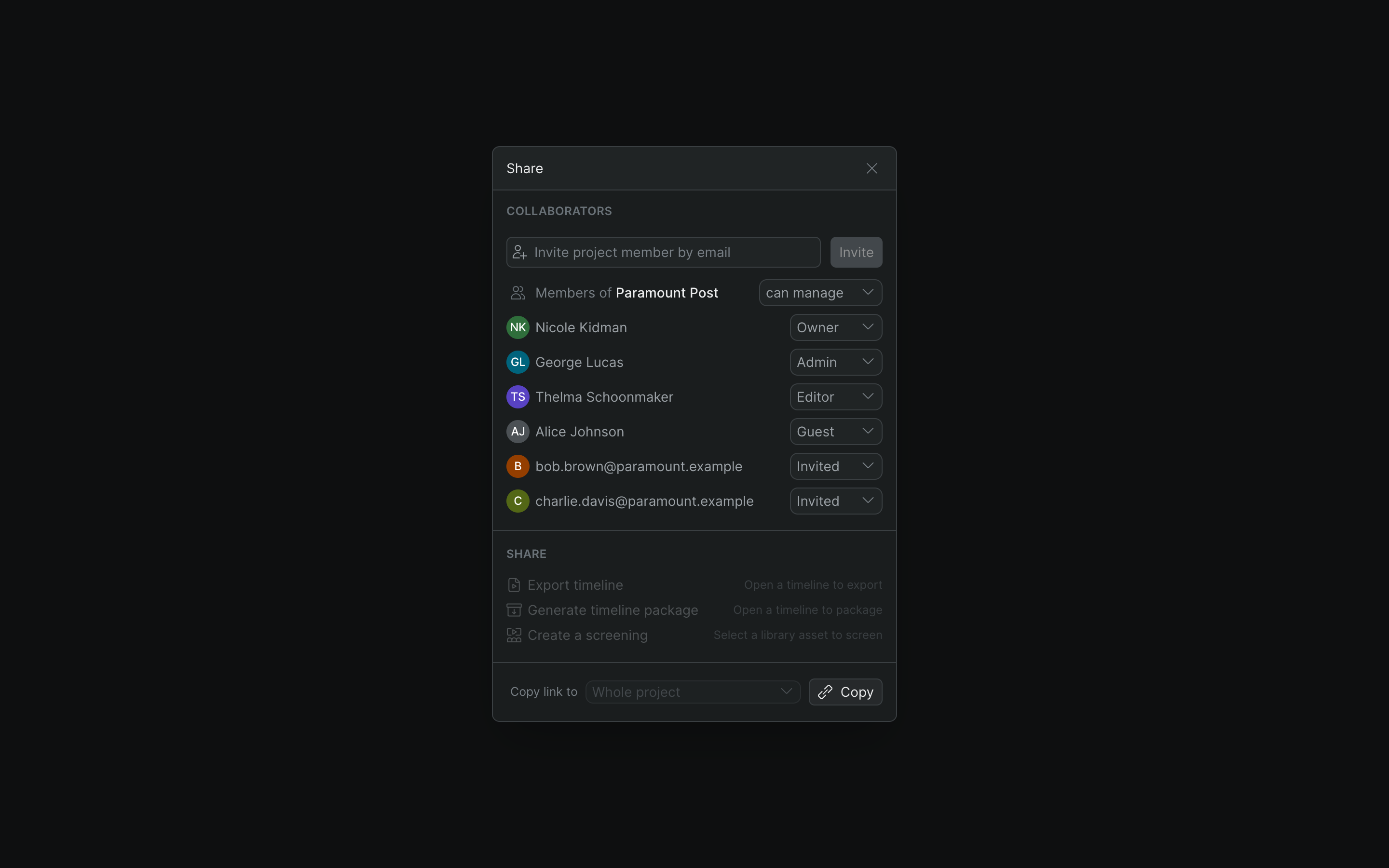
Task: Click Alice Johnson's AJ avatar
Action: [x=517, y=432]
